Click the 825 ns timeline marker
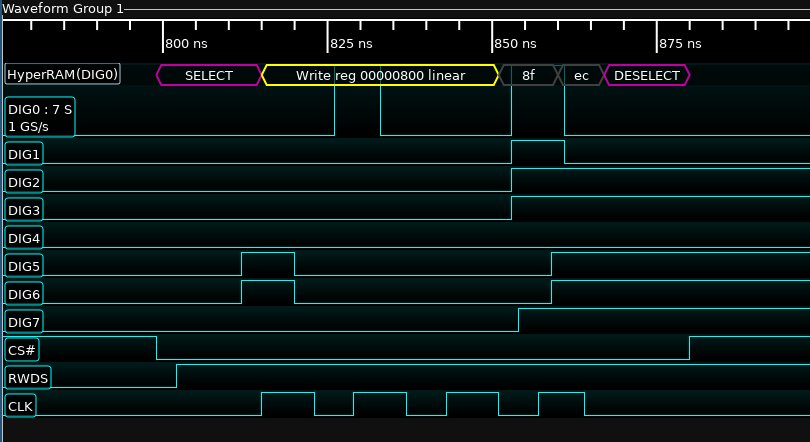The width and height of the screenshot is (810, 442). tap(351, 44)
